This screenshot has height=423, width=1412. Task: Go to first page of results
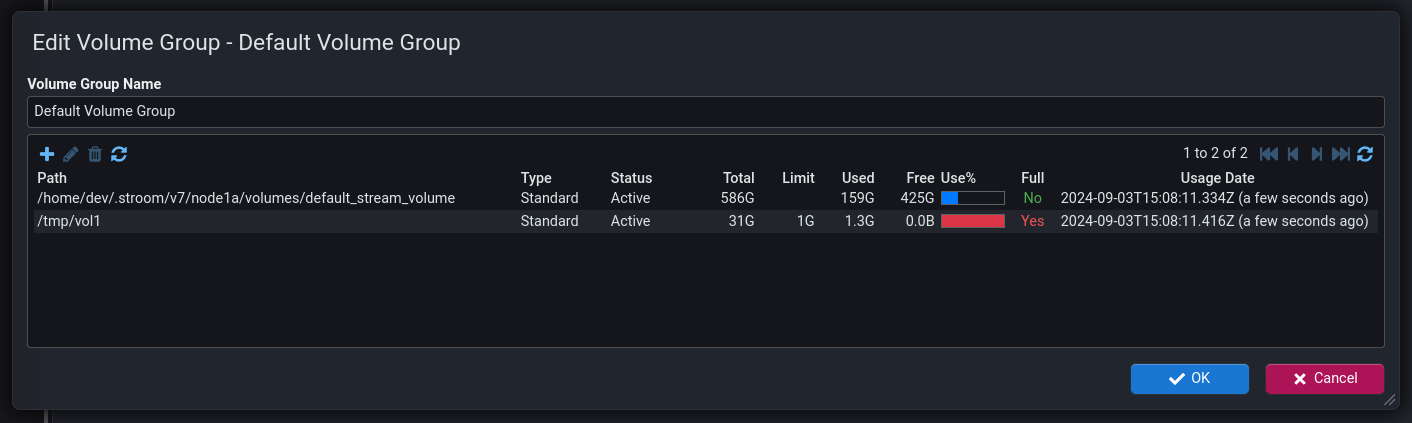[x=1269, y=154]
